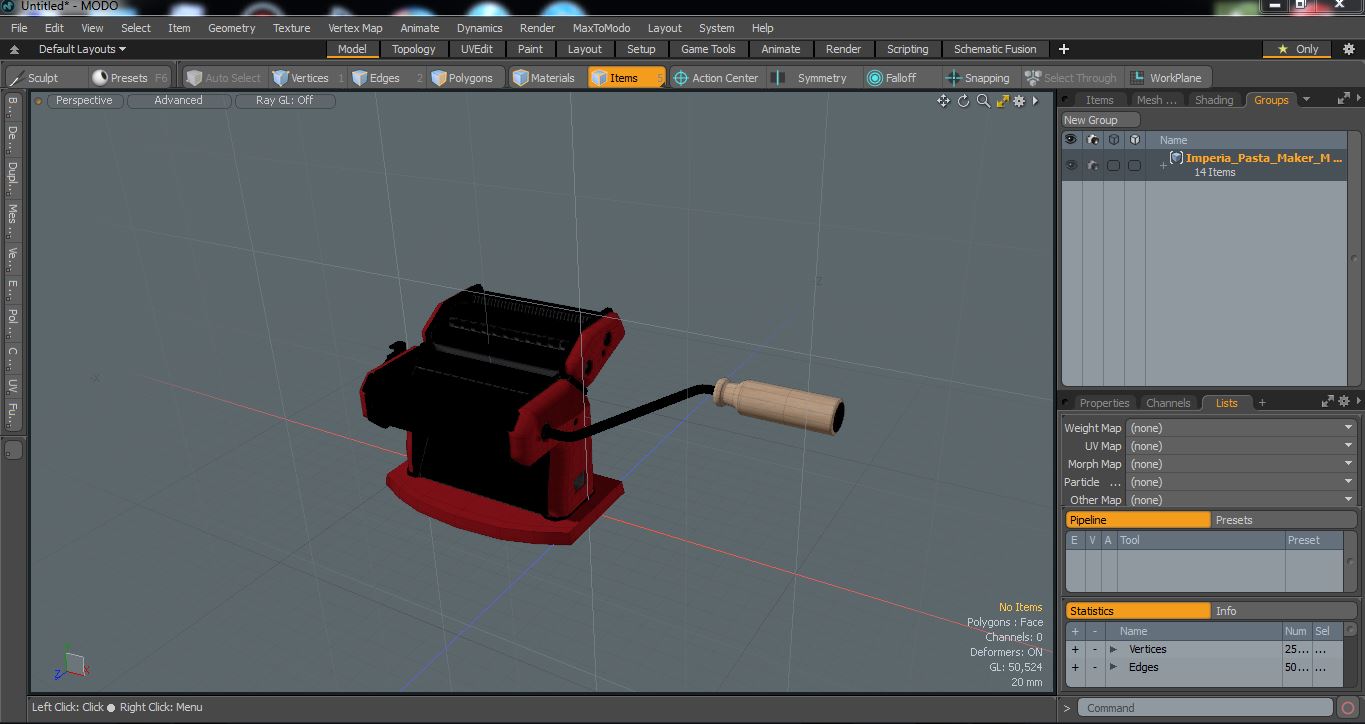Viewport: 1365px width, 724px height.
Task: Click the Perspective view button
Action: coord(84,100)
